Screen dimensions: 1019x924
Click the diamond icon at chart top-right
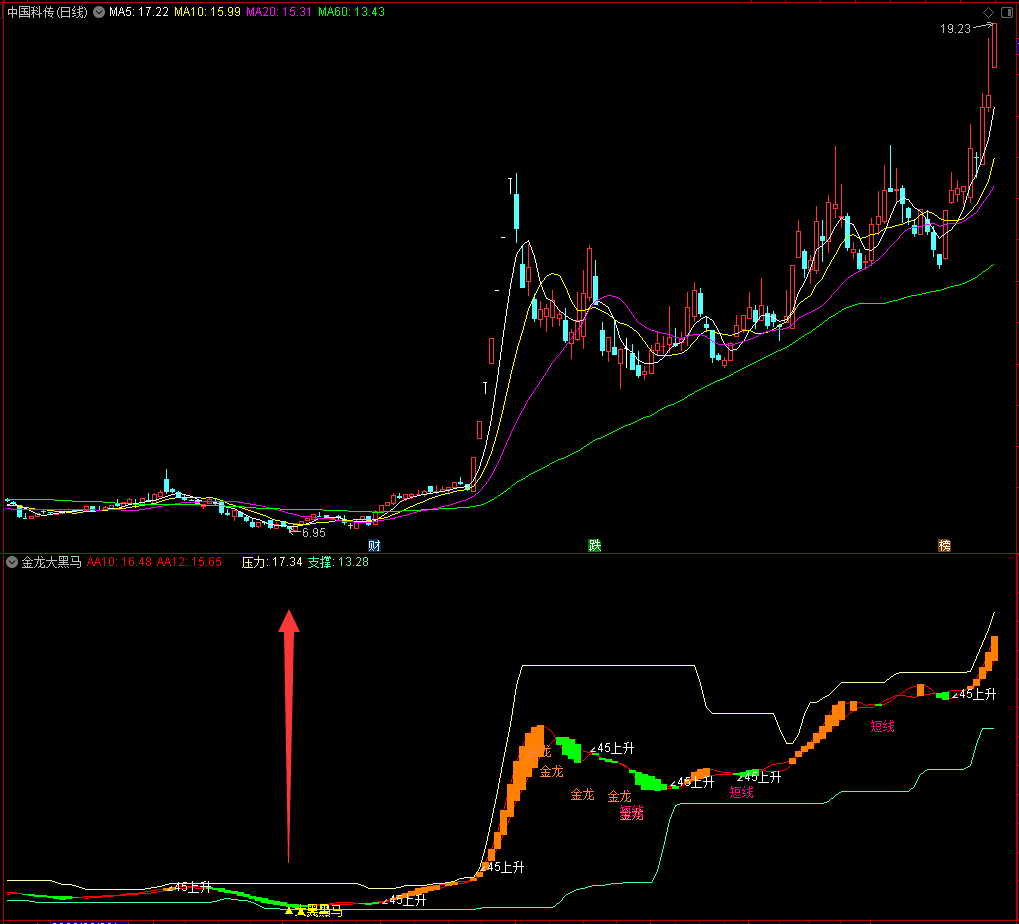[988, 12]
